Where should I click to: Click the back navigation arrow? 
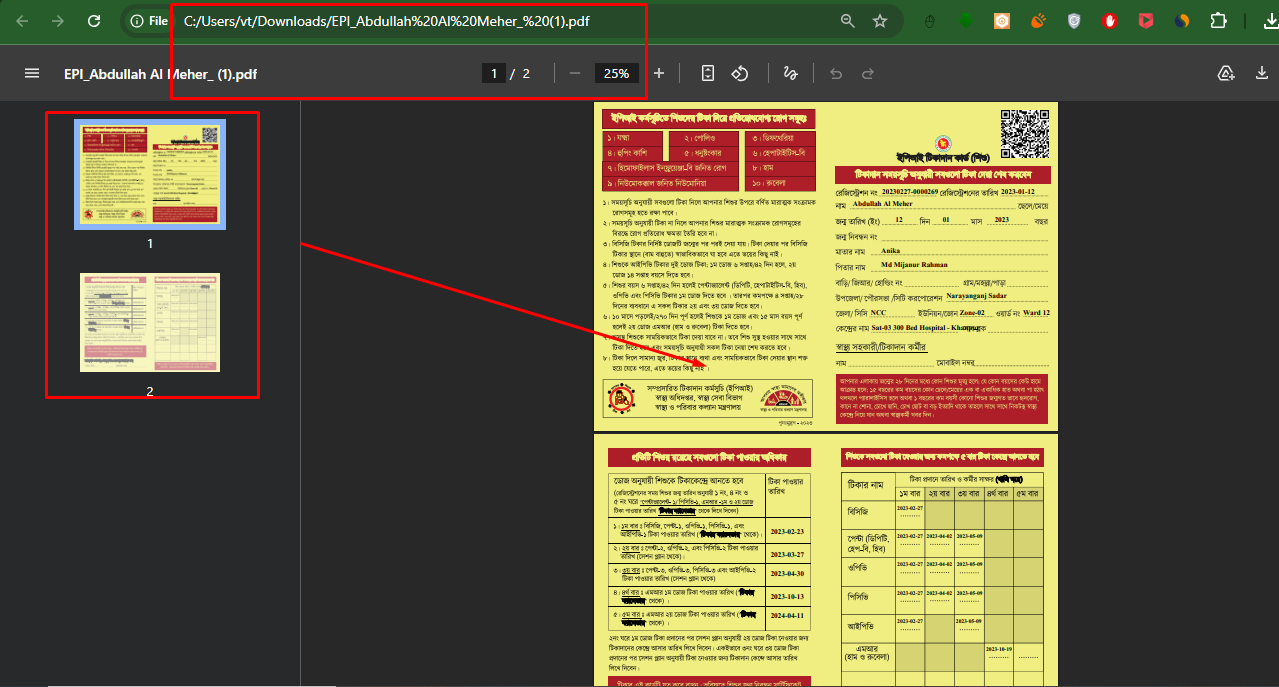(22, 19)
